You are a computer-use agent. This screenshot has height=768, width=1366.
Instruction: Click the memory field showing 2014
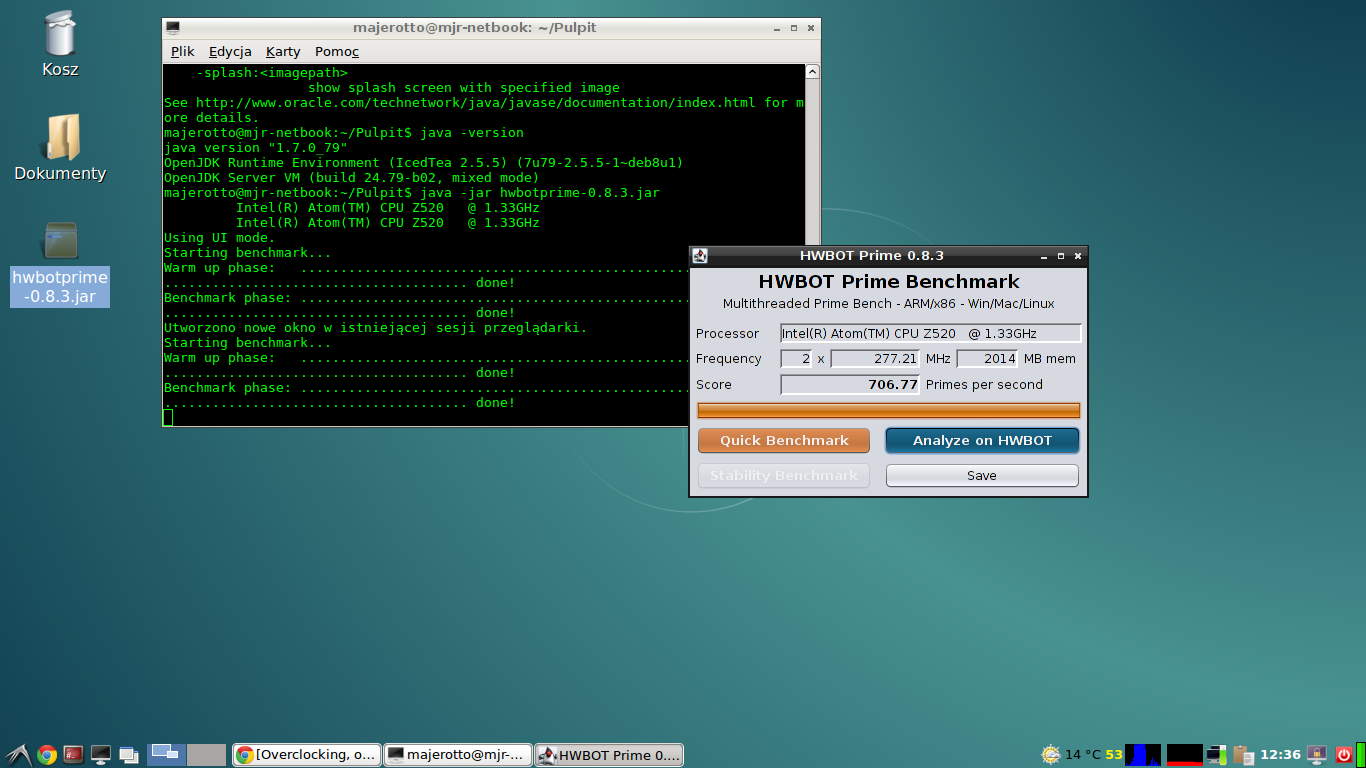click(988, 359)
